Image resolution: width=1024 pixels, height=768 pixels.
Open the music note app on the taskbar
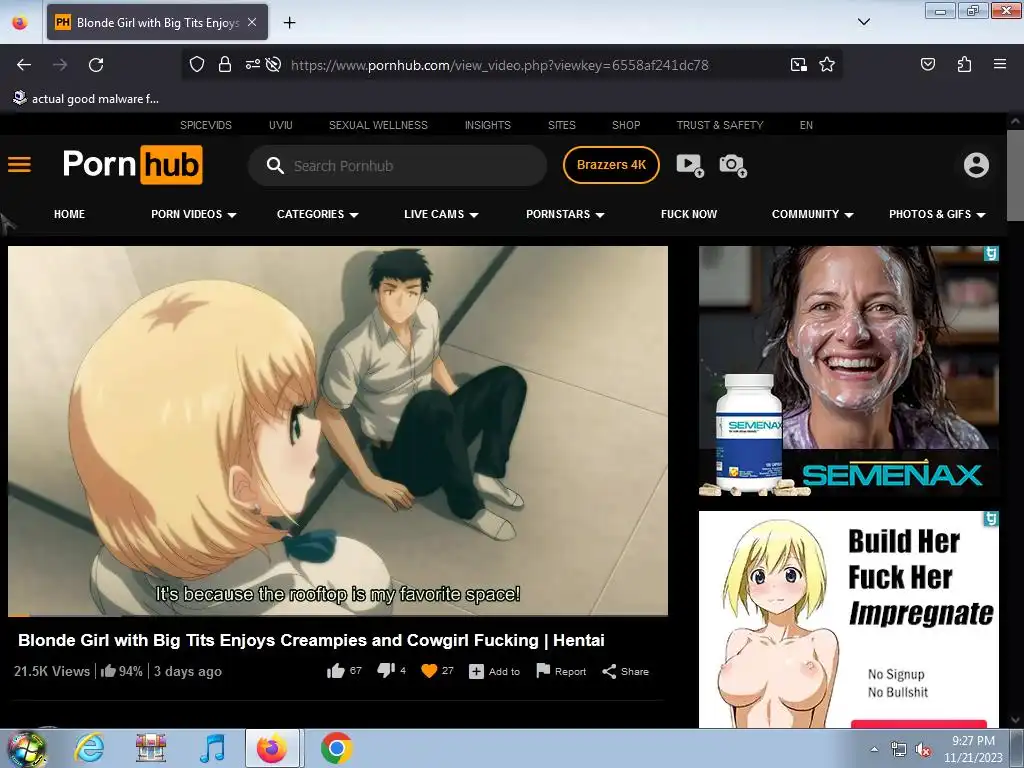tap(212, 748)
